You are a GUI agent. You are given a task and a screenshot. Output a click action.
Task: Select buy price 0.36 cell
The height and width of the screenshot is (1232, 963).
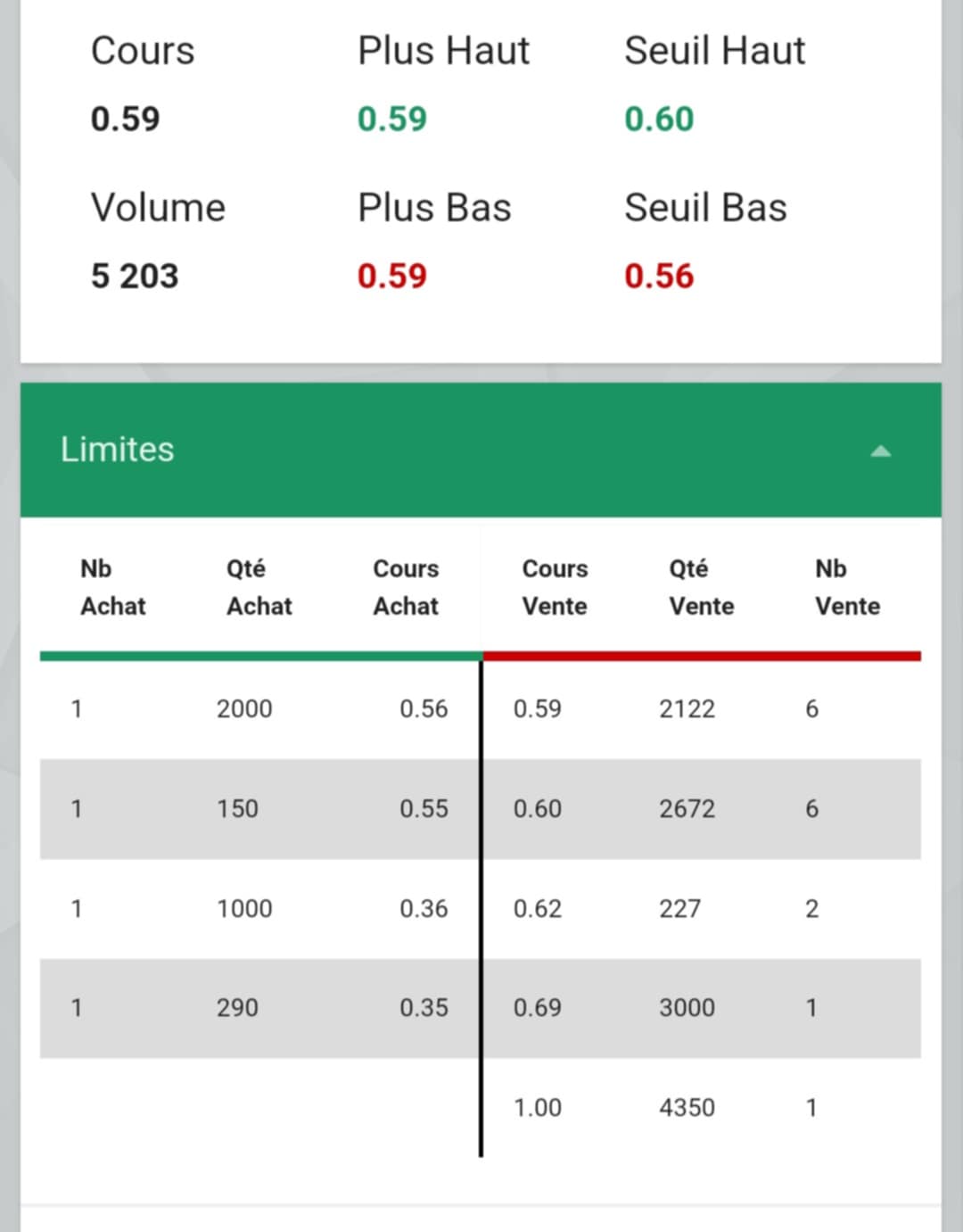pos(424,909)
